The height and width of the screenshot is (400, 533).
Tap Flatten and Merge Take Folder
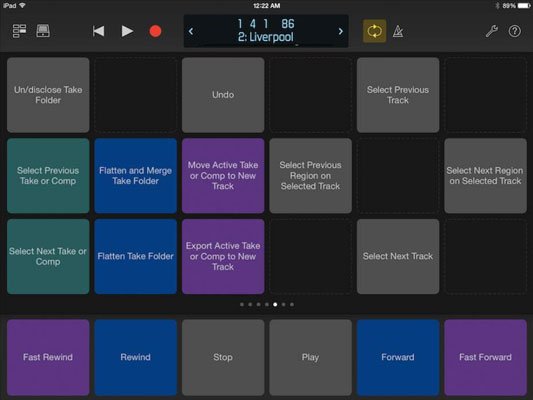click(x=136, y=176)
